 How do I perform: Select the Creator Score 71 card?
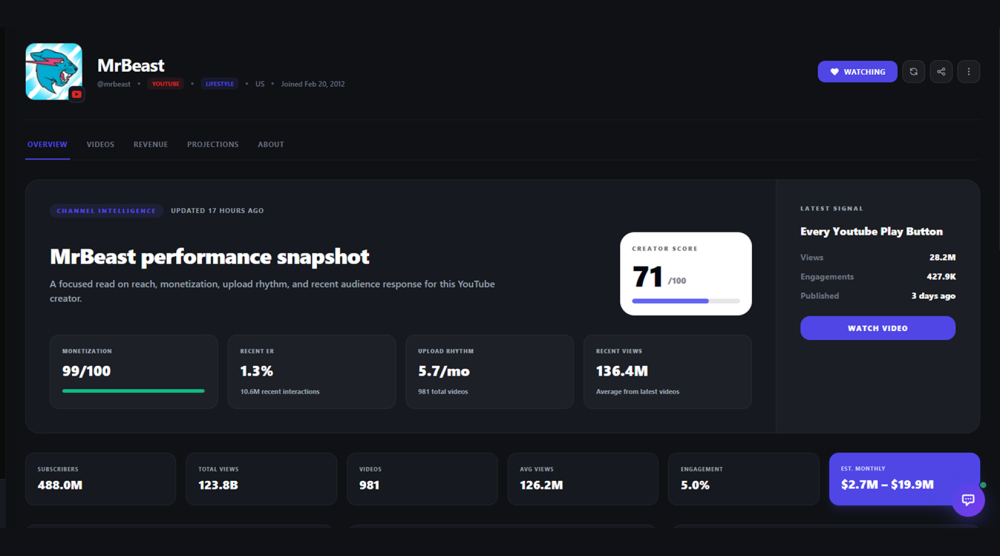pyautogui.click(x=686, y=274)
